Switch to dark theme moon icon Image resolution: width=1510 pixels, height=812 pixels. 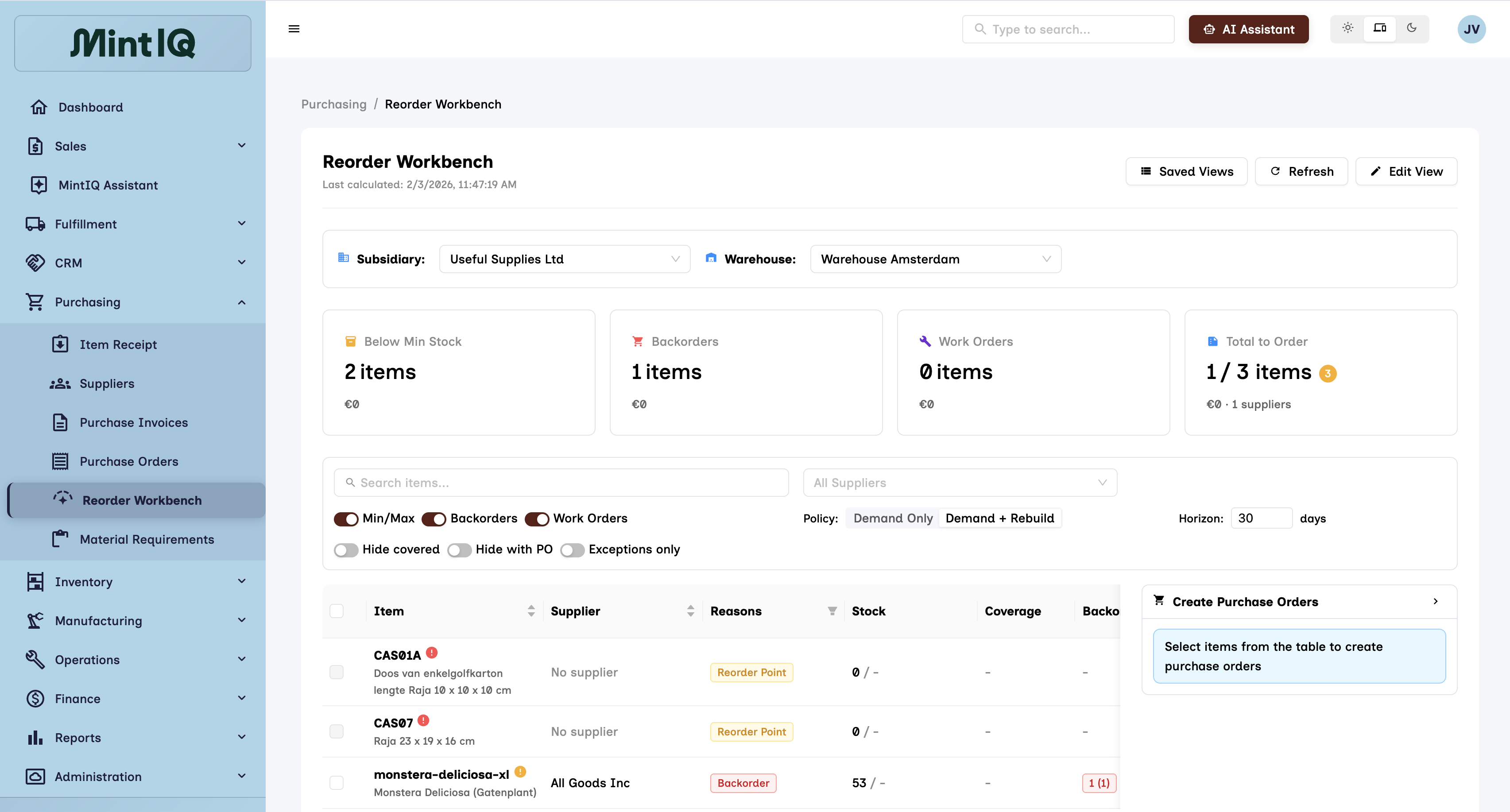tap(1412, 28)
